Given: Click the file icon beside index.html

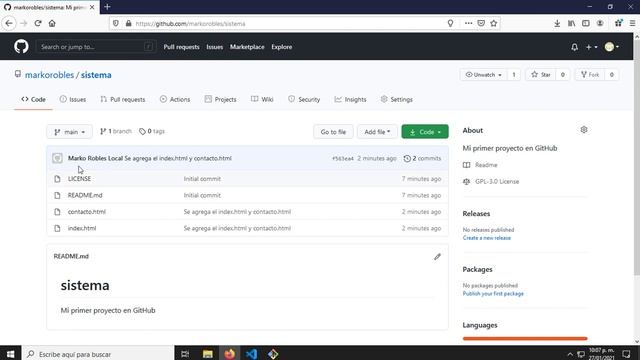Looking at the screenshot, I should coord(57,228).
